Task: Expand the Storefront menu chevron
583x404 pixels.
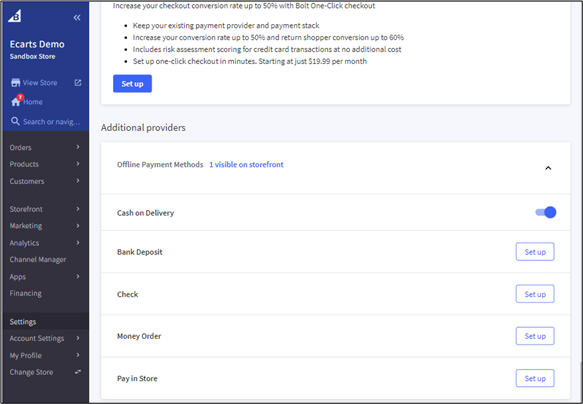Action: pyautogui.click(x=78, y=209)
